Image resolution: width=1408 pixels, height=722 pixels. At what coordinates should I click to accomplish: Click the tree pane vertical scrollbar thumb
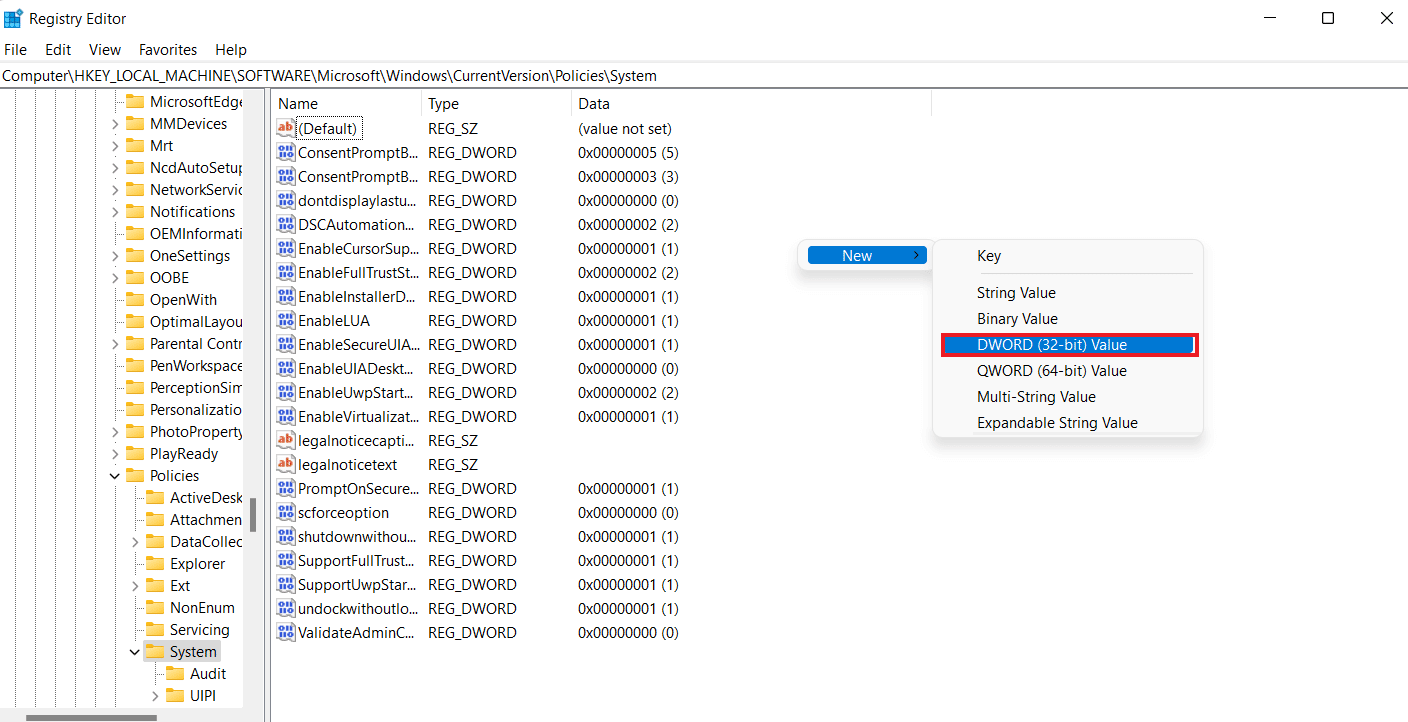pyautogui.click(x=253, y=515)
